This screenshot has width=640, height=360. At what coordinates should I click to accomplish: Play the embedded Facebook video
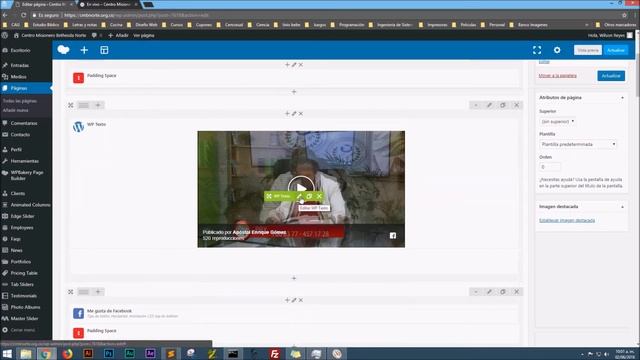[301, 188]
